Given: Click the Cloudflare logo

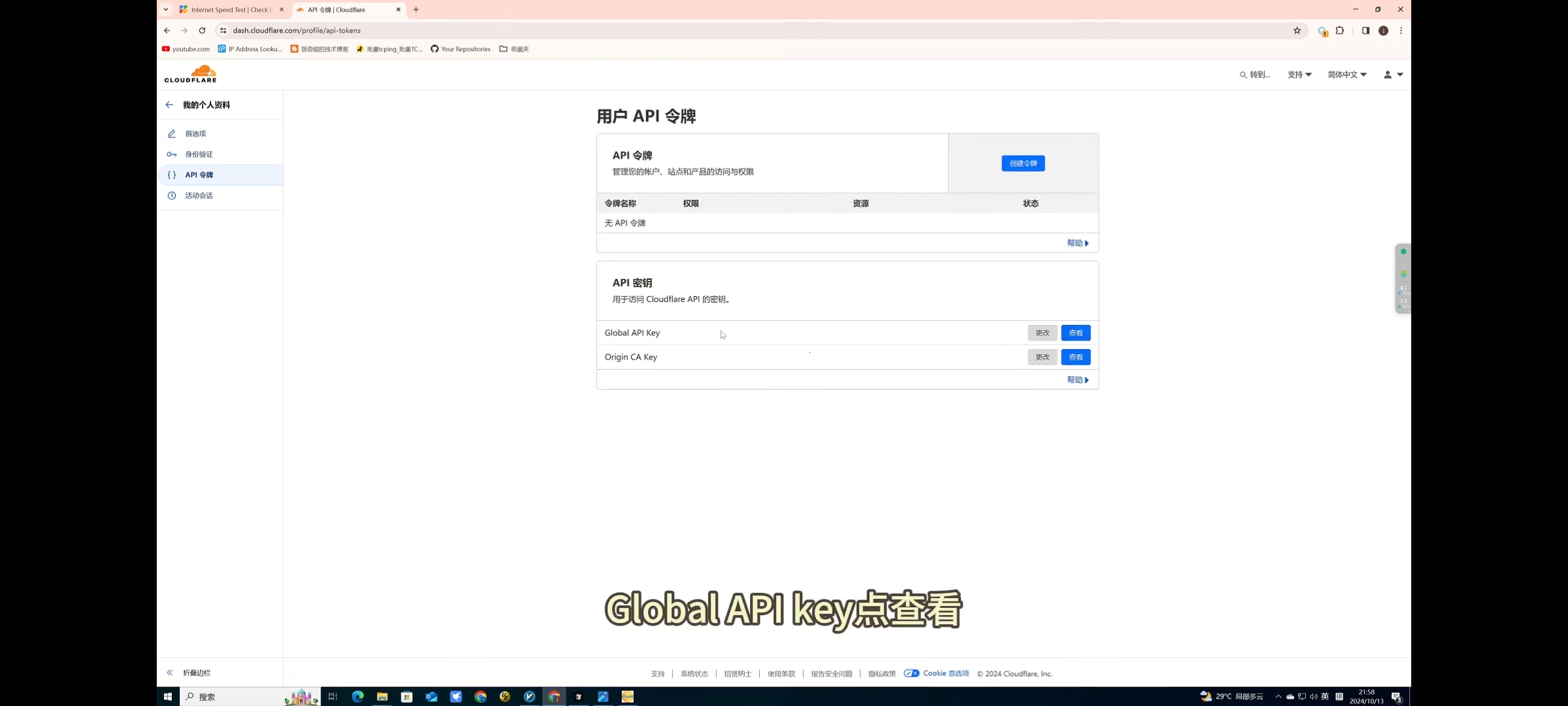Looking at the screenshot, I should point(190,74).
